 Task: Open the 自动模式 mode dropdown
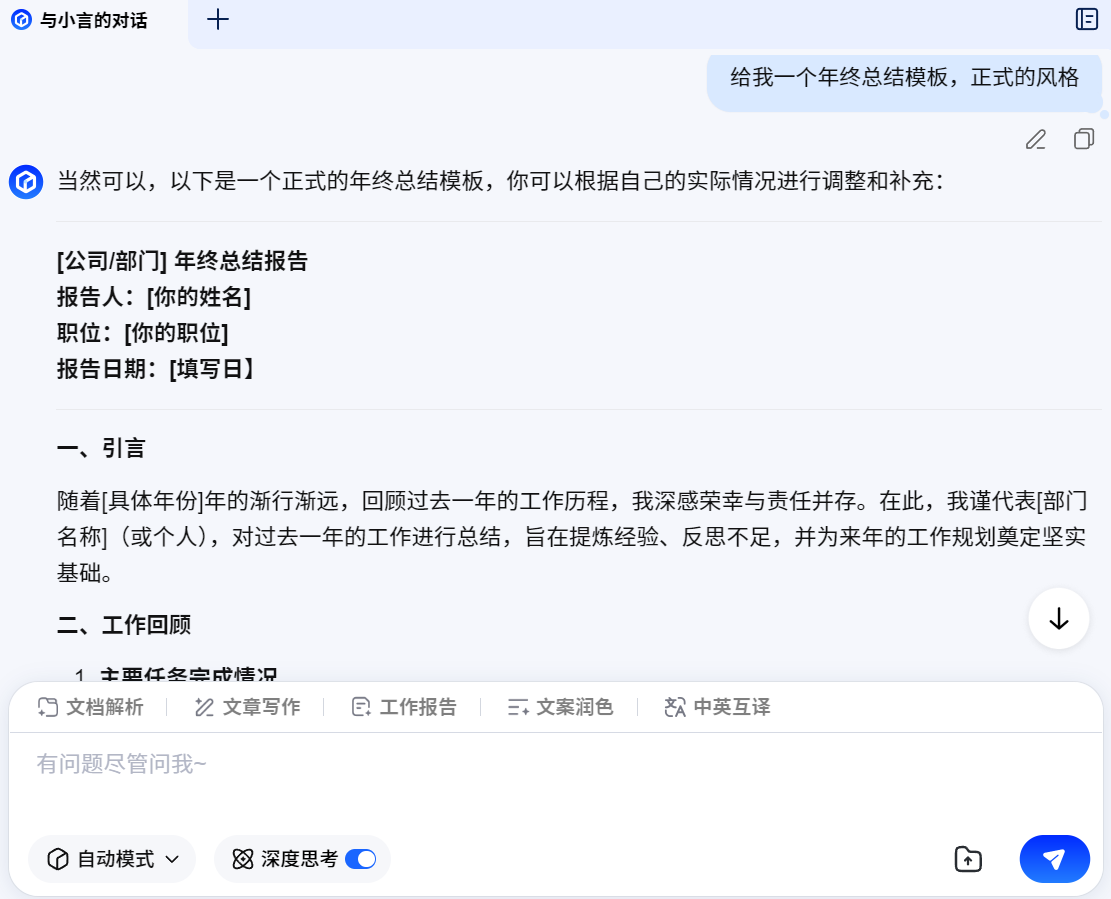coord(171,858)
